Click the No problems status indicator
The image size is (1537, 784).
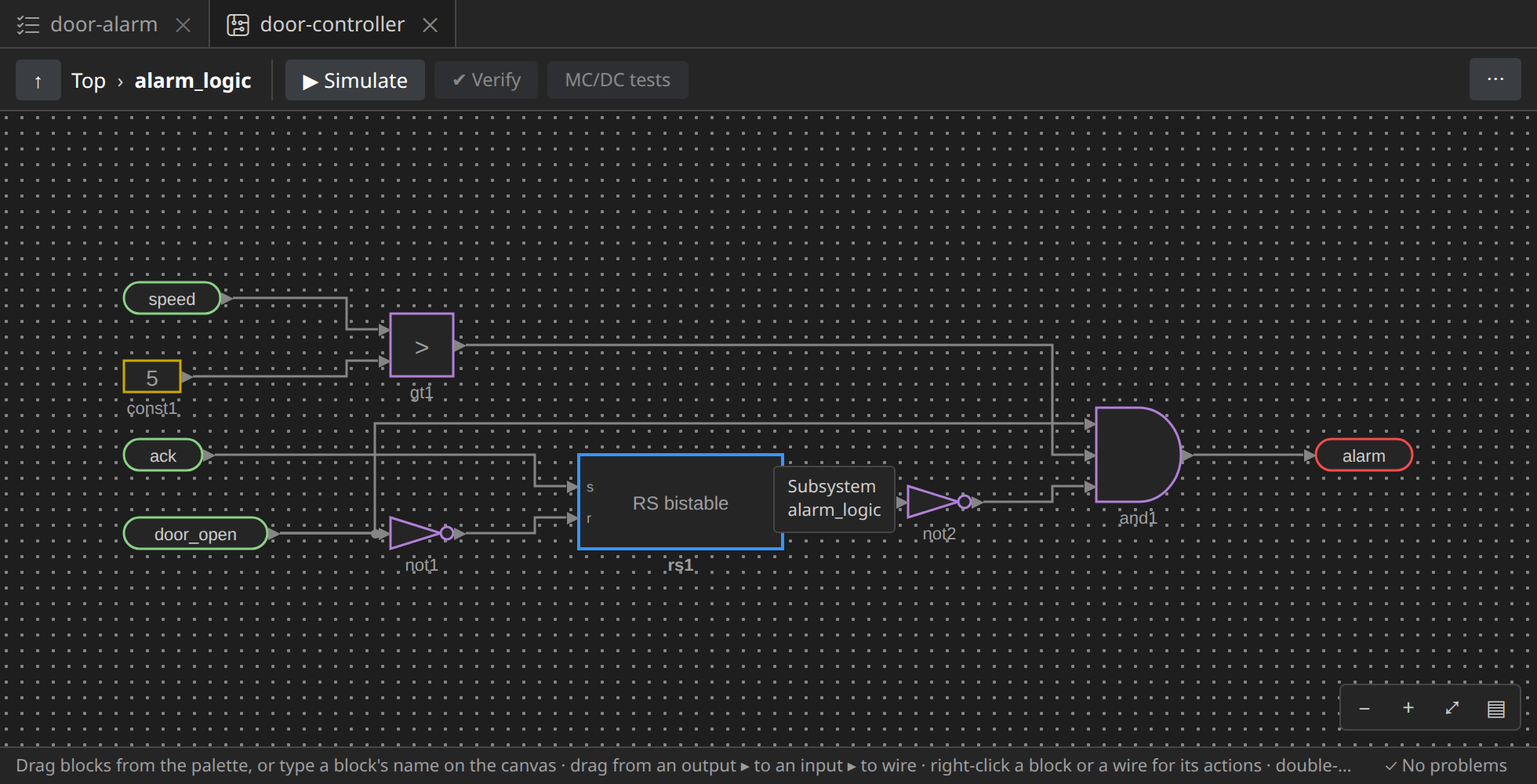tap(1446, 765)
